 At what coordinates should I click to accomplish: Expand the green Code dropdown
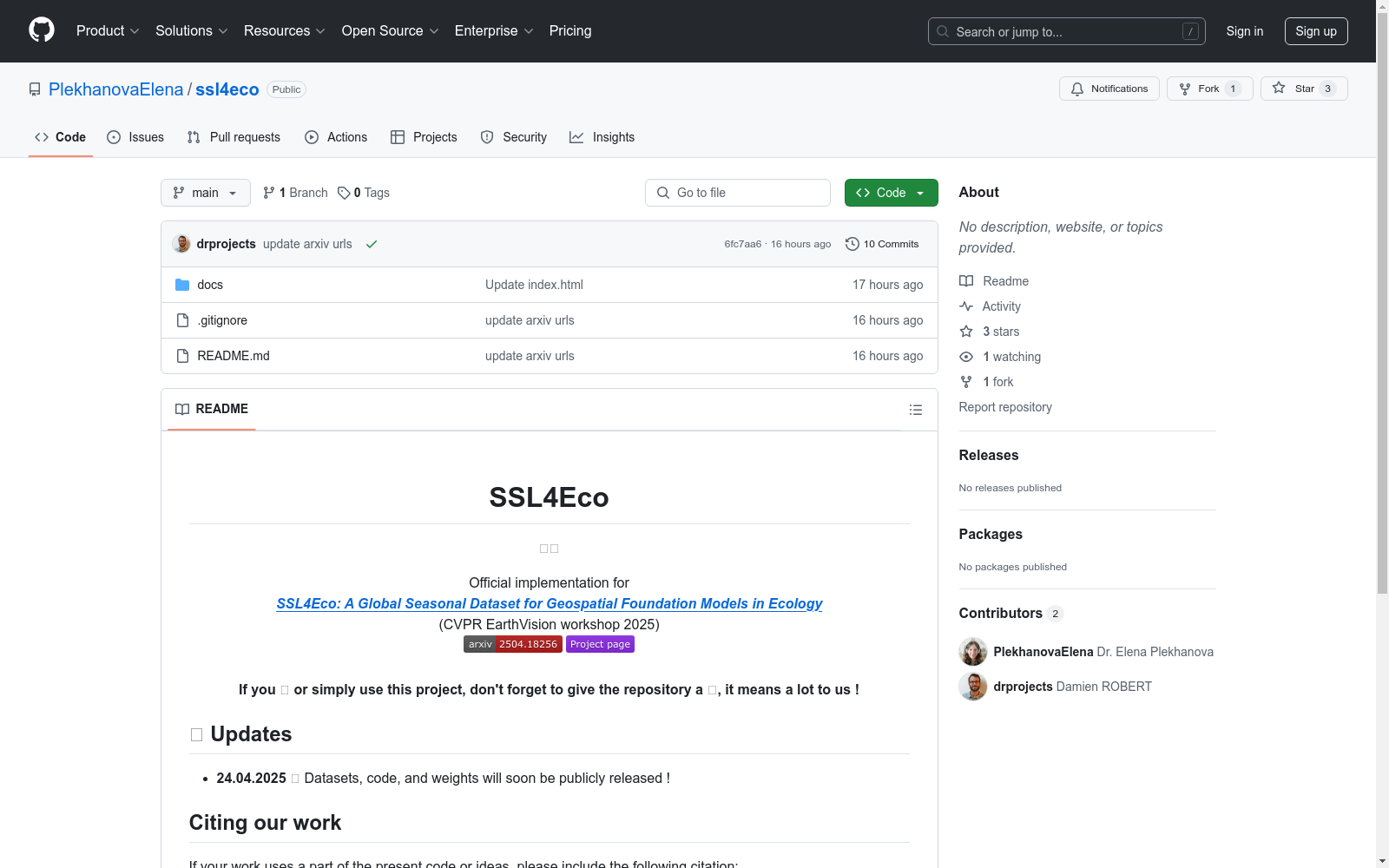coord(892,193)
